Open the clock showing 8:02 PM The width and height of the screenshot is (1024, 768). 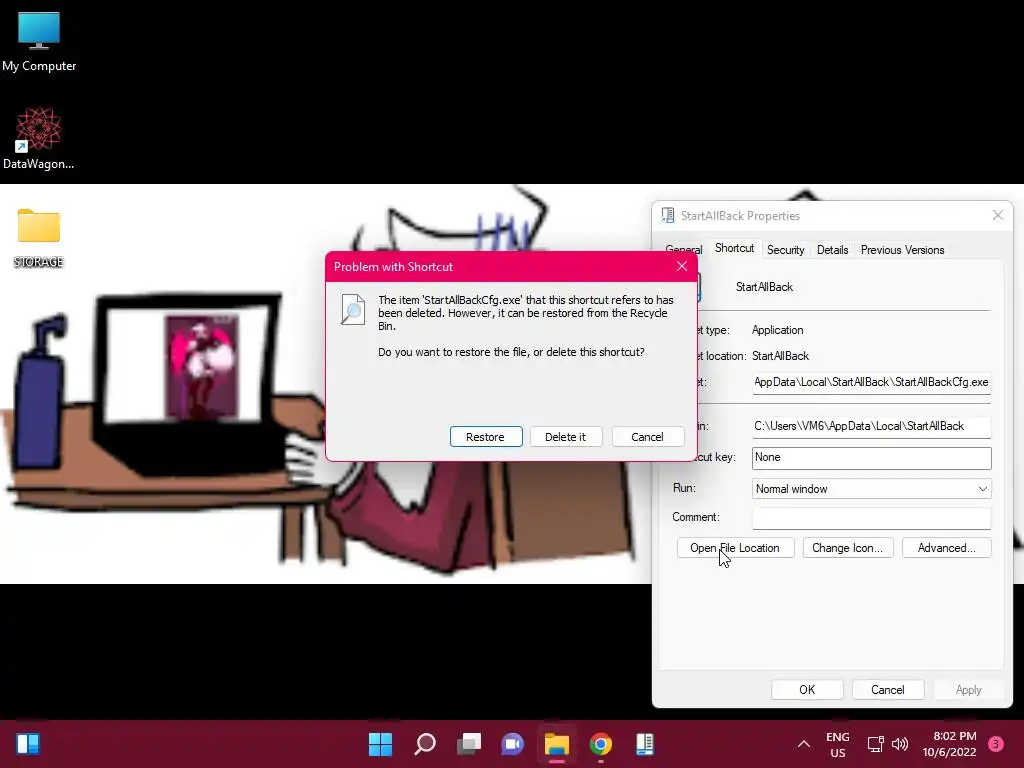(x=950, y=744)
